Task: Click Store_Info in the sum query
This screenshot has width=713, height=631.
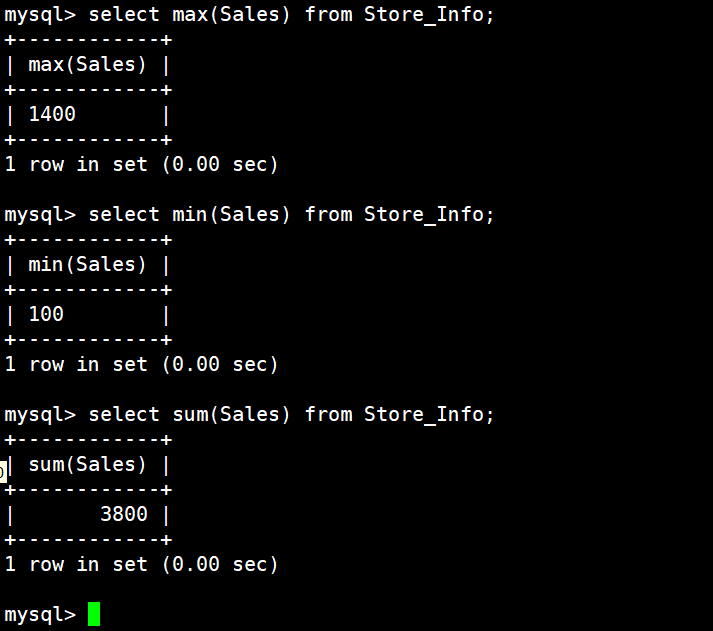Action: tap(424, 415)
